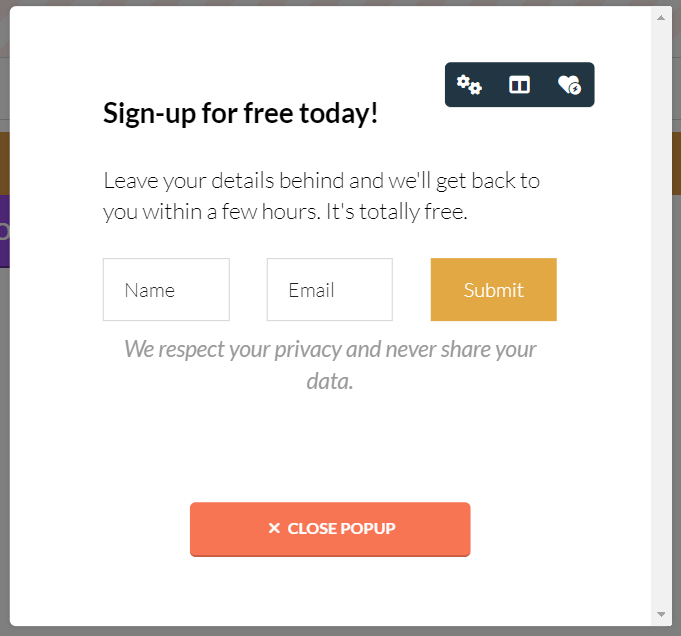Click the dimmed overlay below the popup
Viewport: 681px width, 636px height.
(340, 631)
